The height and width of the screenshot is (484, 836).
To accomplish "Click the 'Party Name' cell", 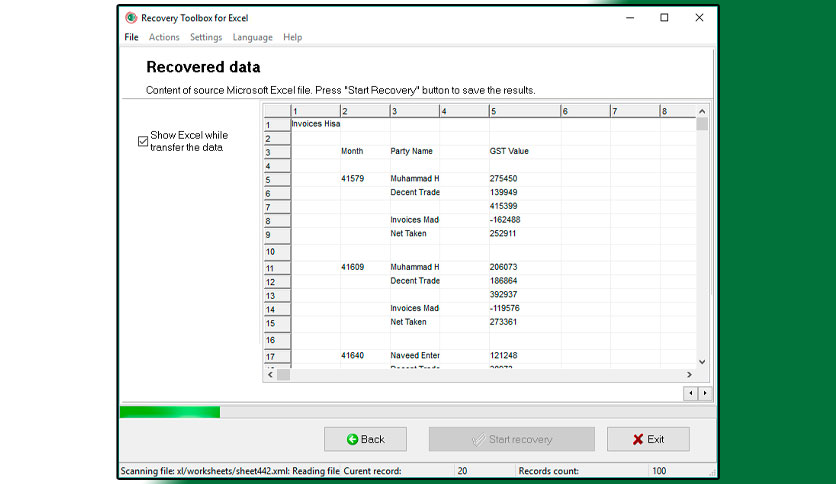I will click(415, 151).
